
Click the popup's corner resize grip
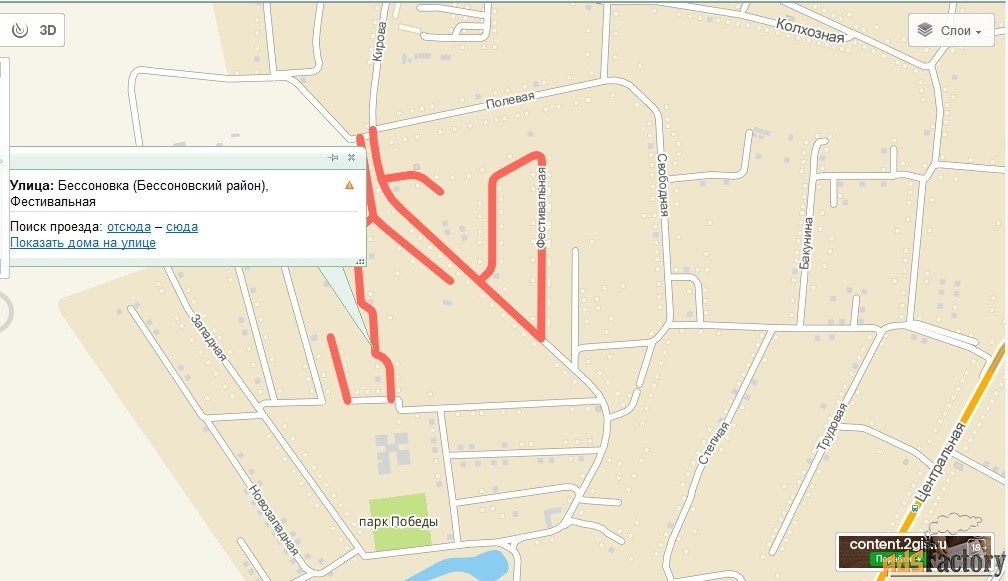click(x=361, y=261)
